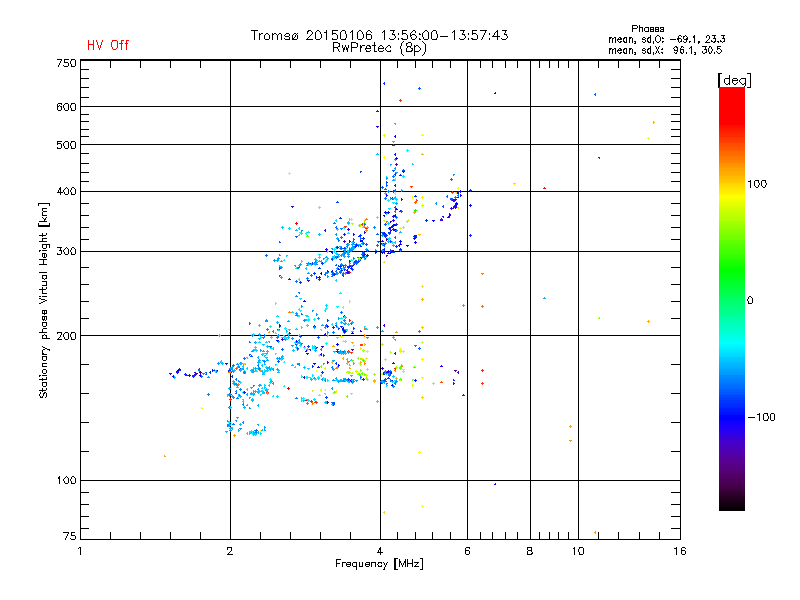
Task: Click the '[deg]' colorbar unit label
Action: [734, 80]
